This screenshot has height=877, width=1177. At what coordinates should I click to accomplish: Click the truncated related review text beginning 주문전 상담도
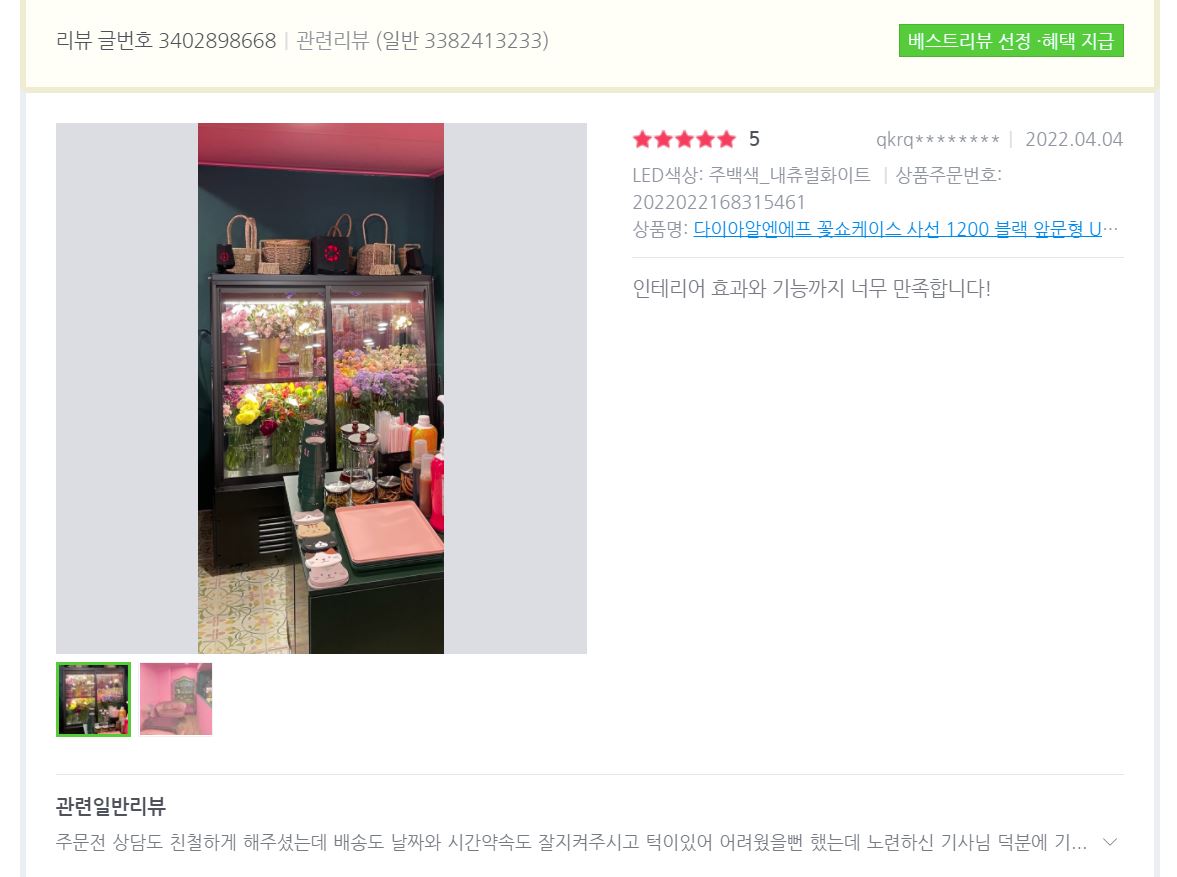tap(571, 842)
